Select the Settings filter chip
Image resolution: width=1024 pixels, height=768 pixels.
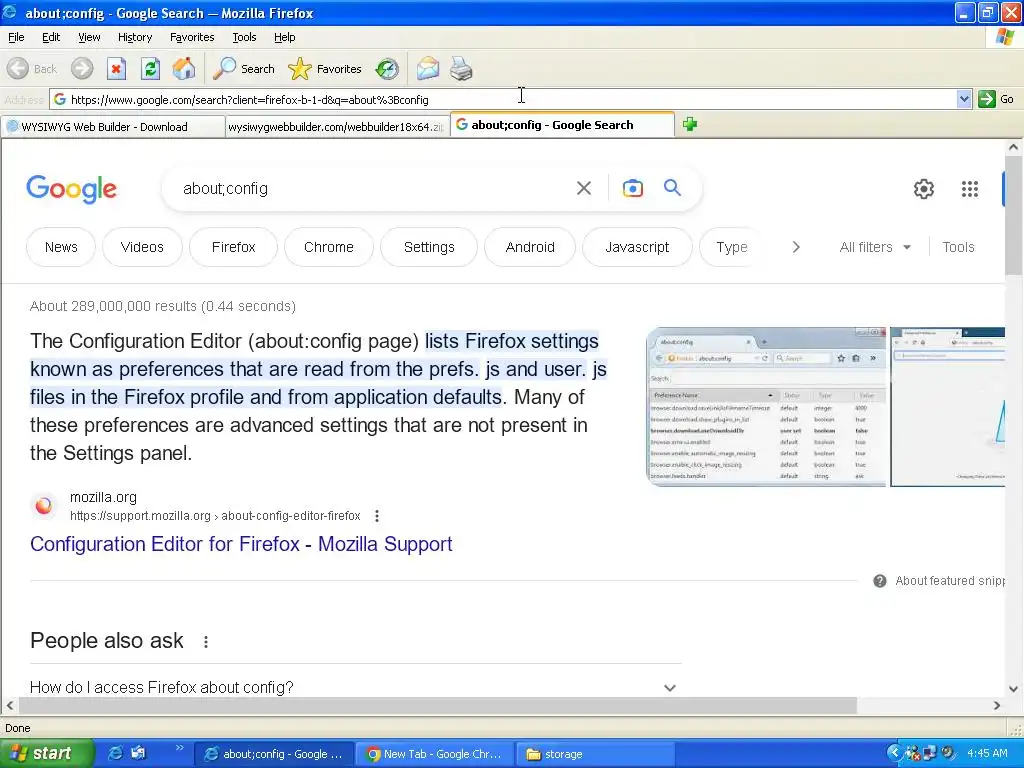tap(429, 247)
